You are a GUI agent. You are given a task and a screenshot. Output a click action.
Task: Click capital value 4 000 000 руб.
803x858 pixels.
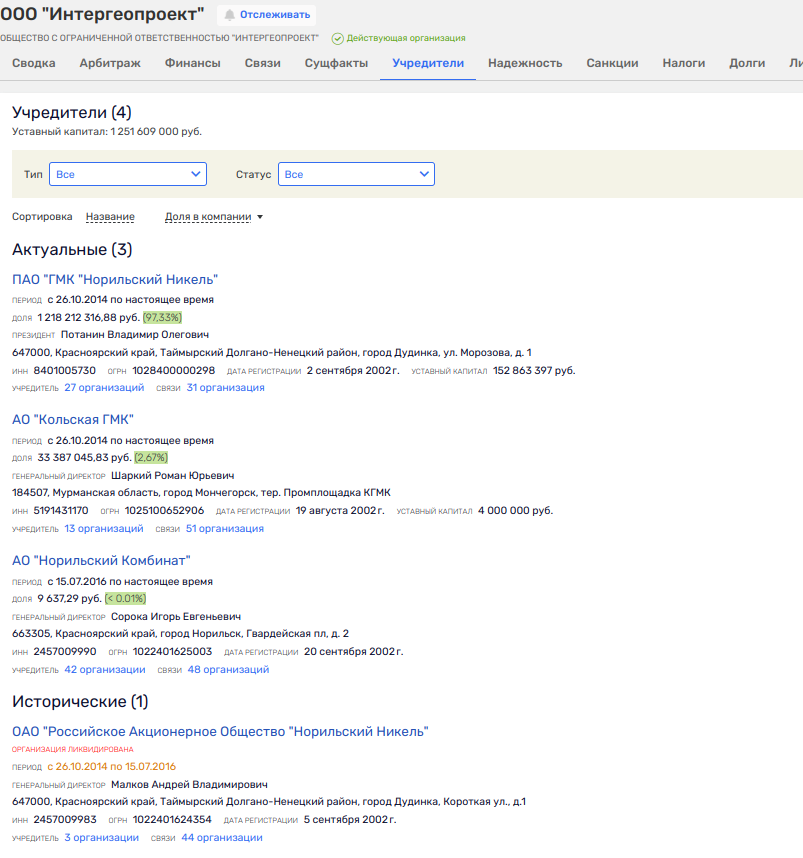[x=515, y=511]
